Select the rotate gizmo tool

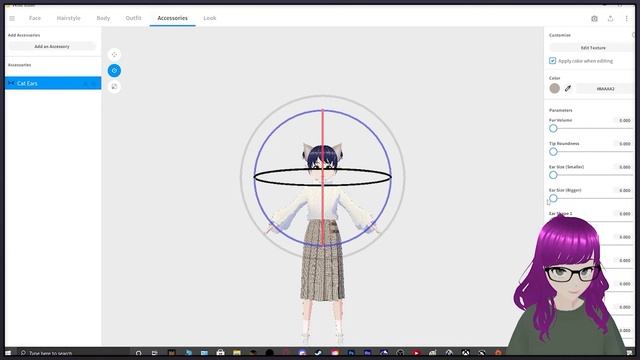(x=114, y=71)
